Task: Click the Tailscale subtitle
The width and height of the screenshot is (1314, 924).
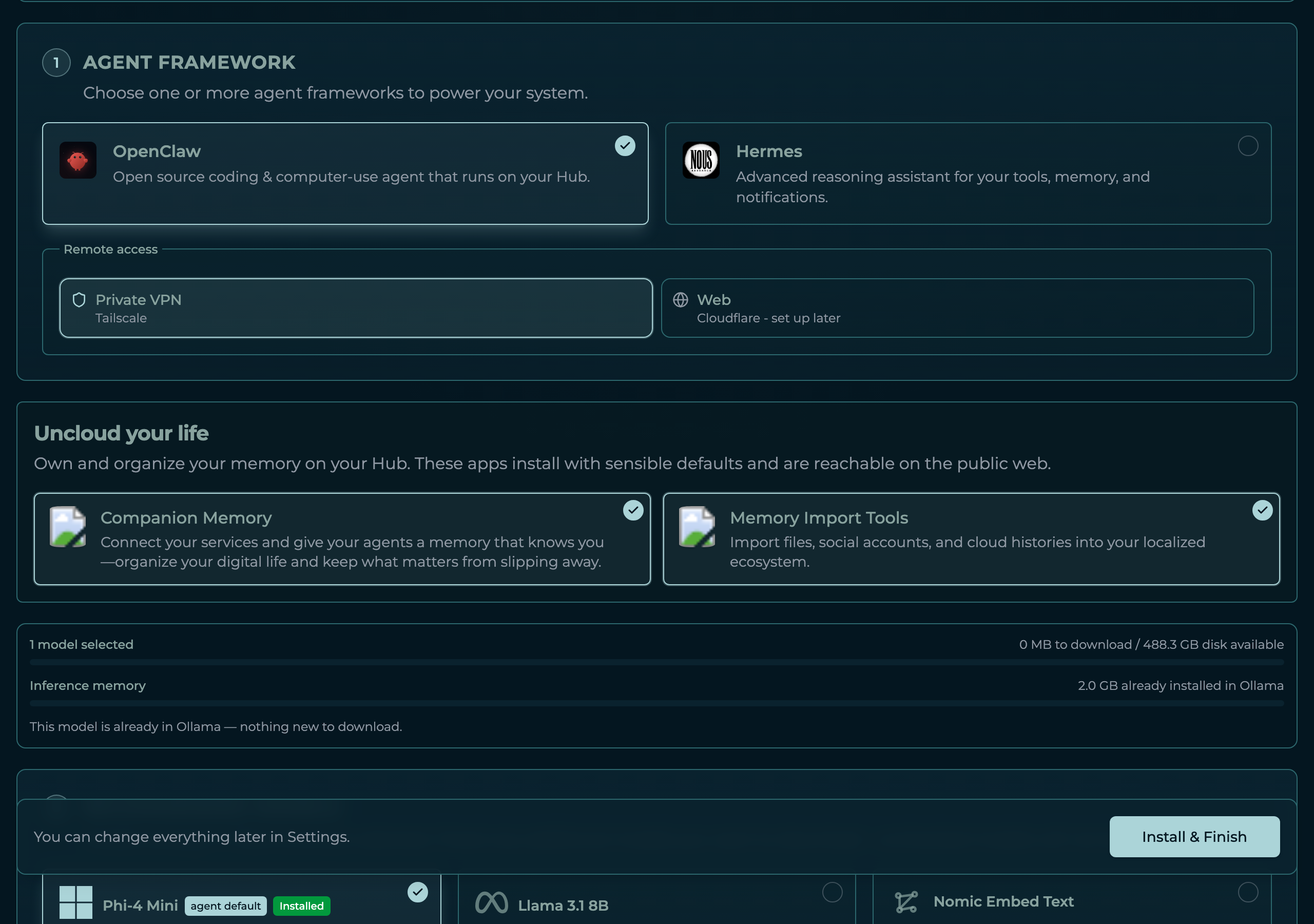Action: (x=121, y=318)
